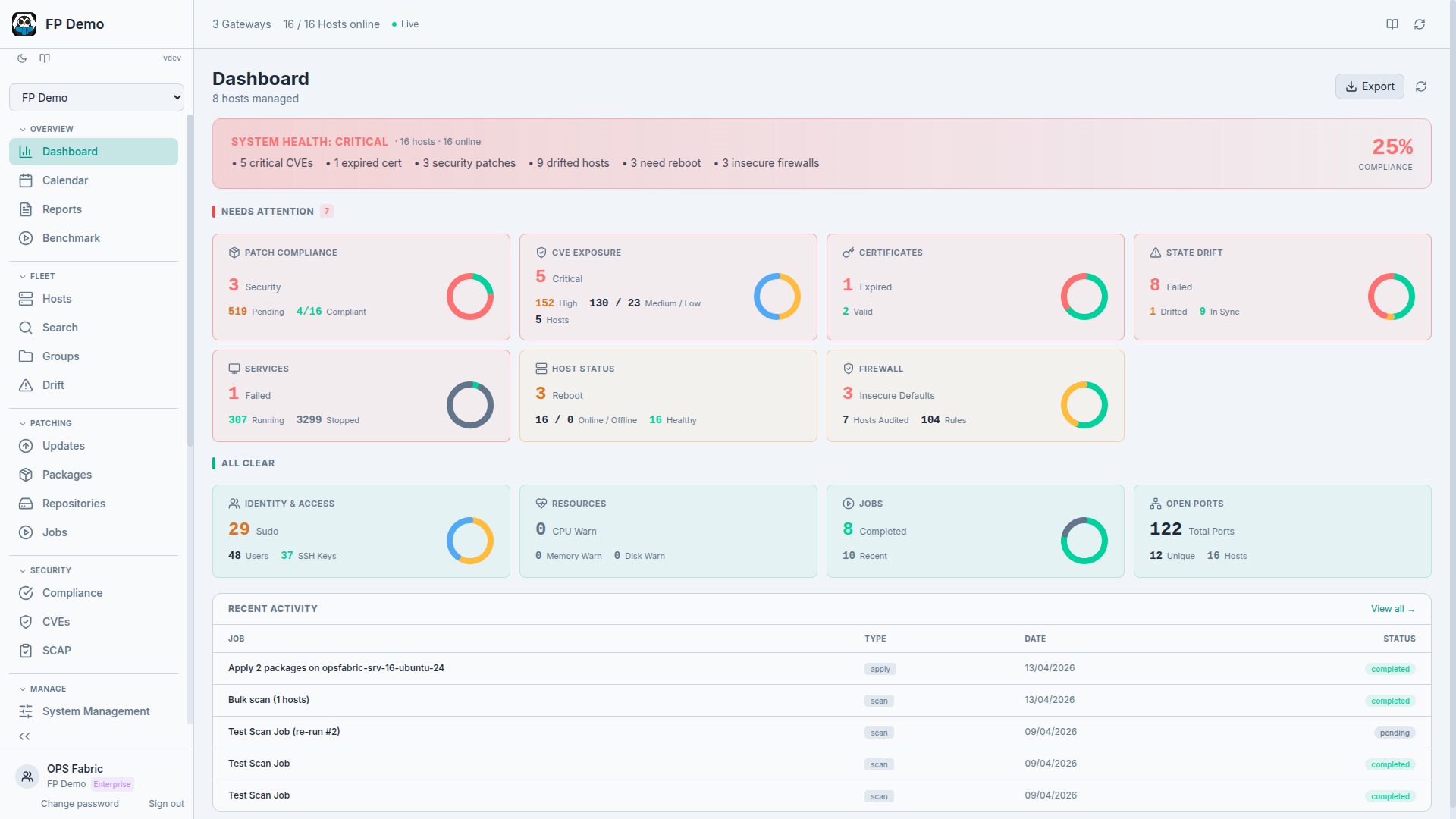Click the FP Demo panda logo

click(x=24, y=24)
